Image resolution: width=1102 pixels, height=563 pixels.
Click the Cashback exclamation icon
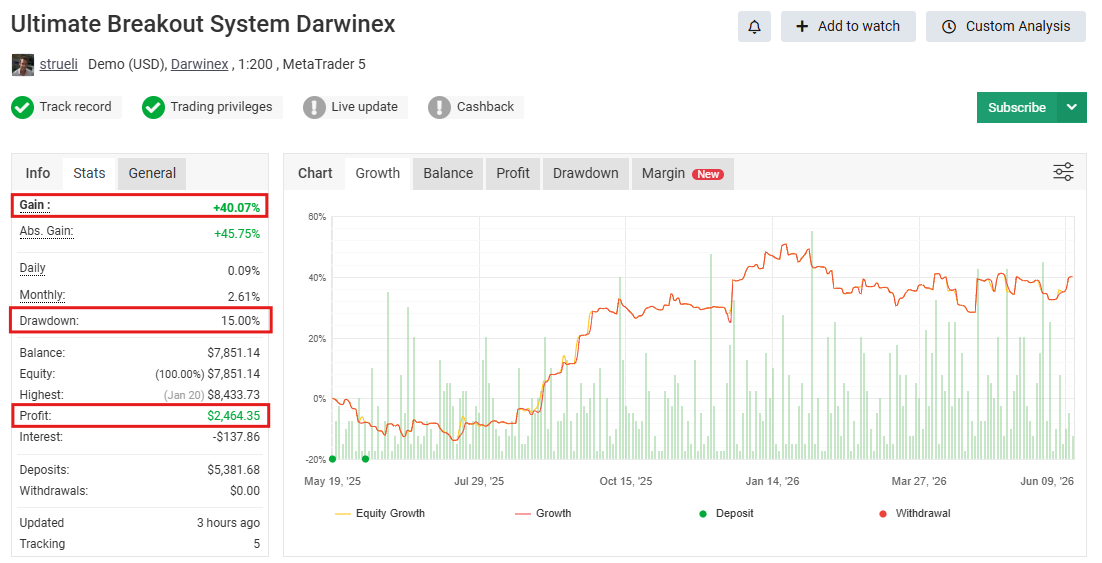(439, 108)
